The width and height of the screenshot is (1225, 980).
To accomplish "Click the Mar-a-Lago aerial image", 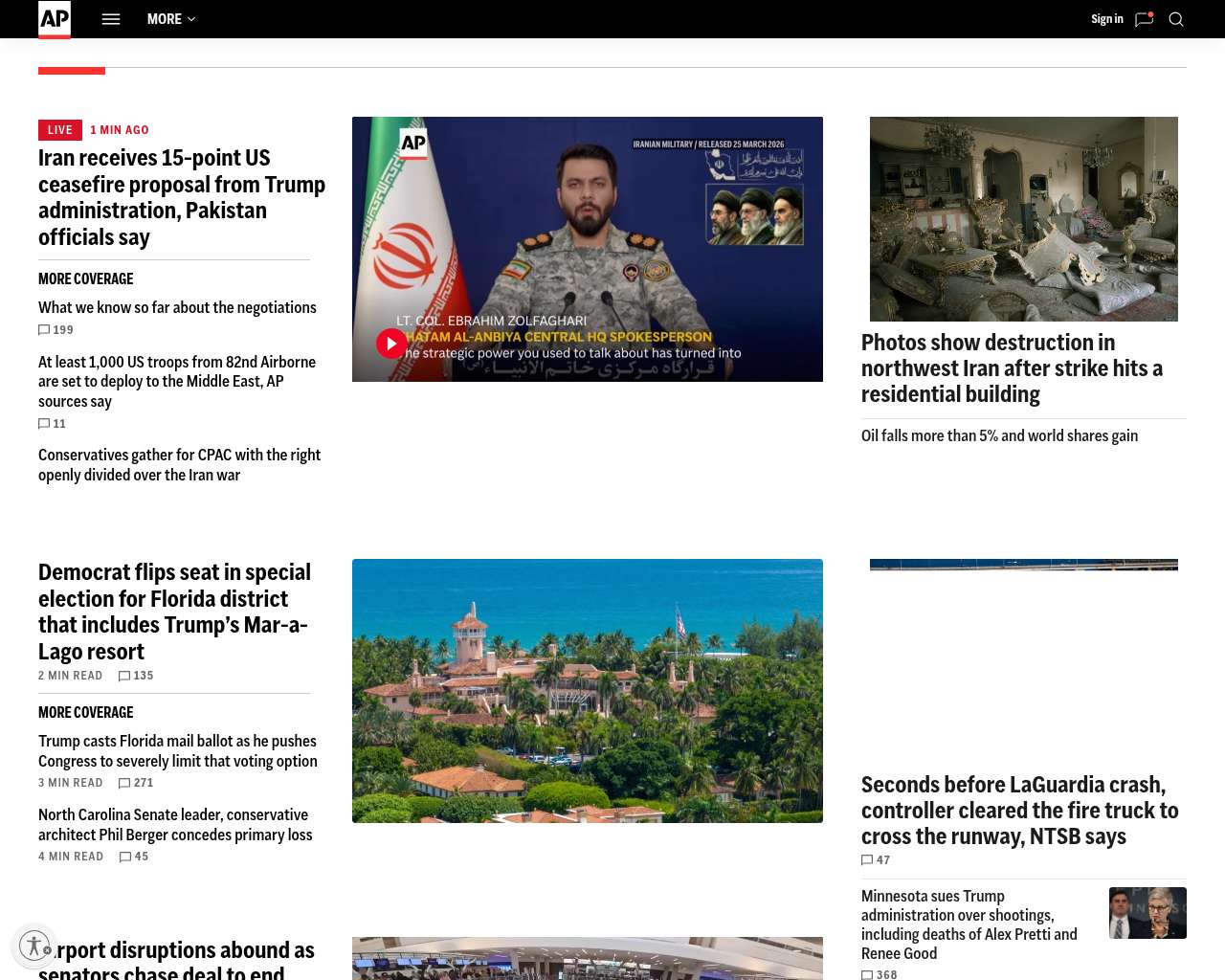I will [x=587, y=690].
